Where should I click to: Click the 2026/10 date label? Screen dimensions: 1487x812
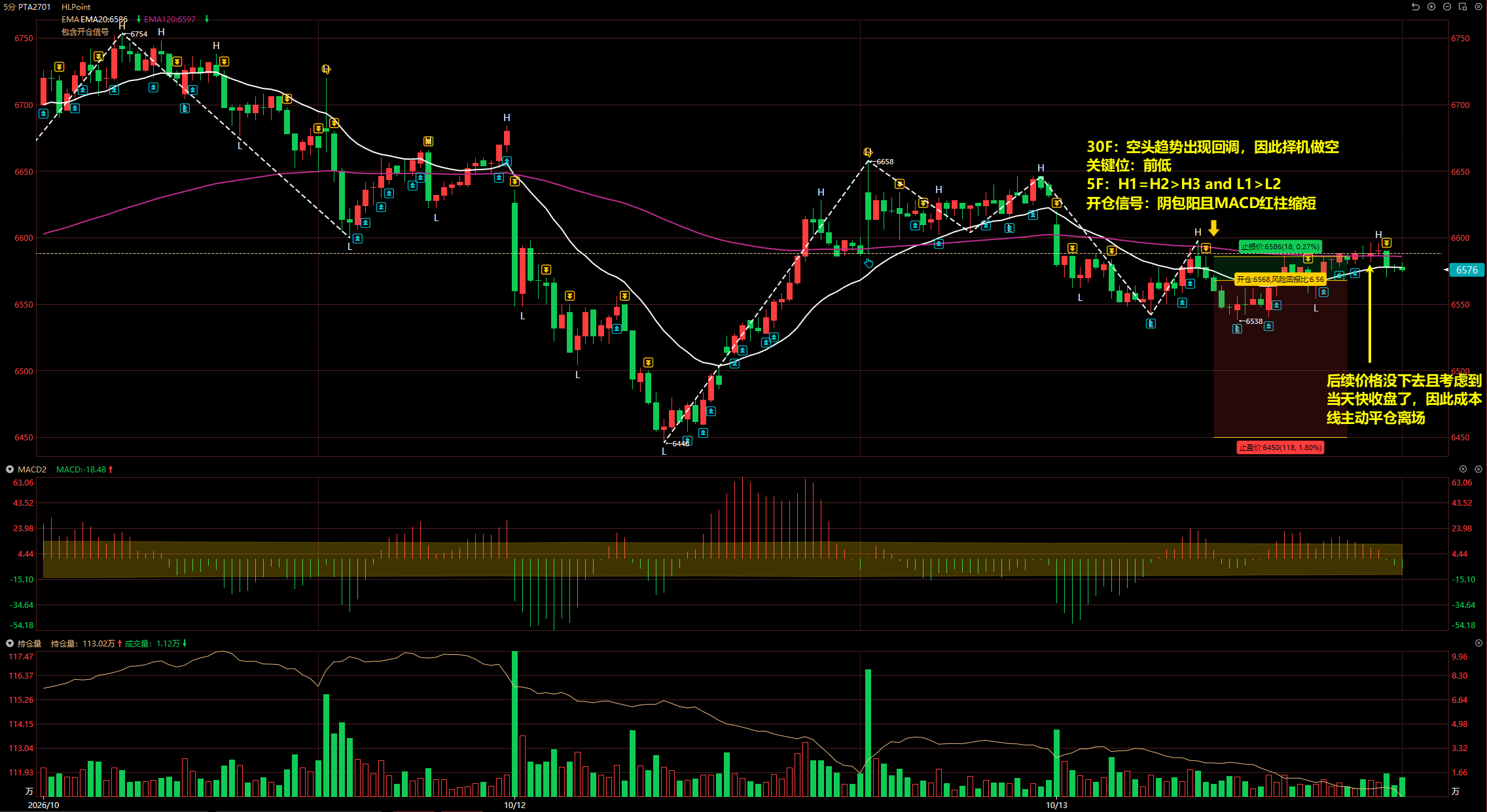point(43,805)
